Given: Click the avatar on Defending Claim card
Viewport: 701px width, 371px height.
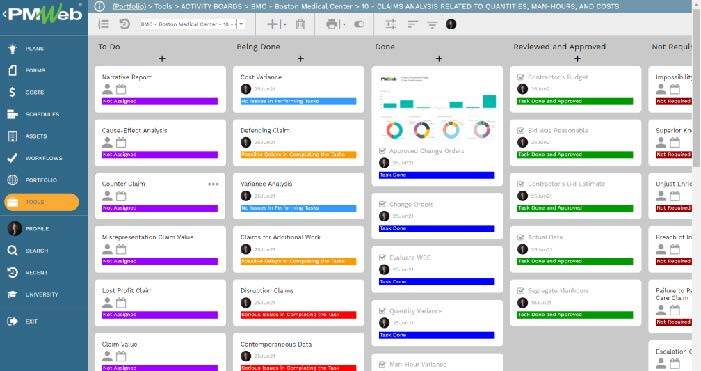Looking at the screenshot, I should (x=246, y=142).
